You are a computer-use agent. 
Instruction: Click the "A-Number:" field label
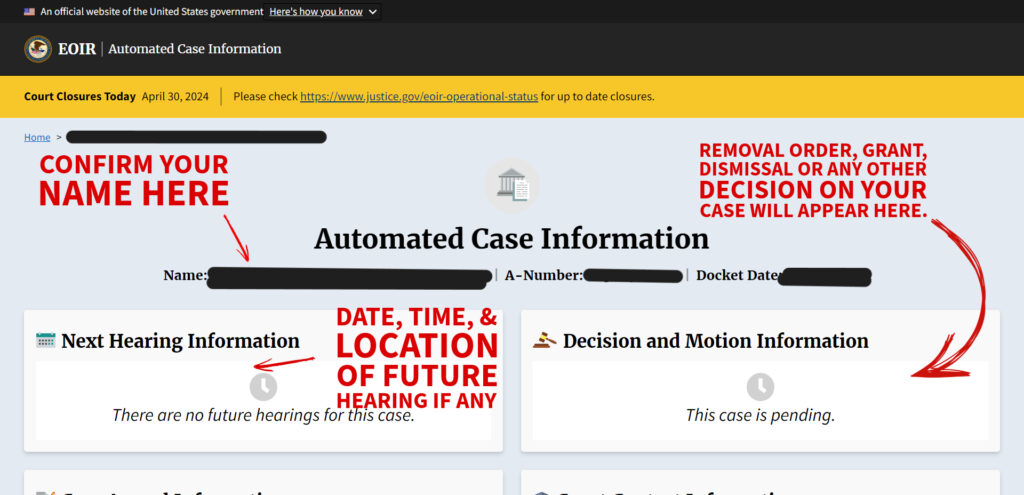pyautogui.click(x=544, y=276)
